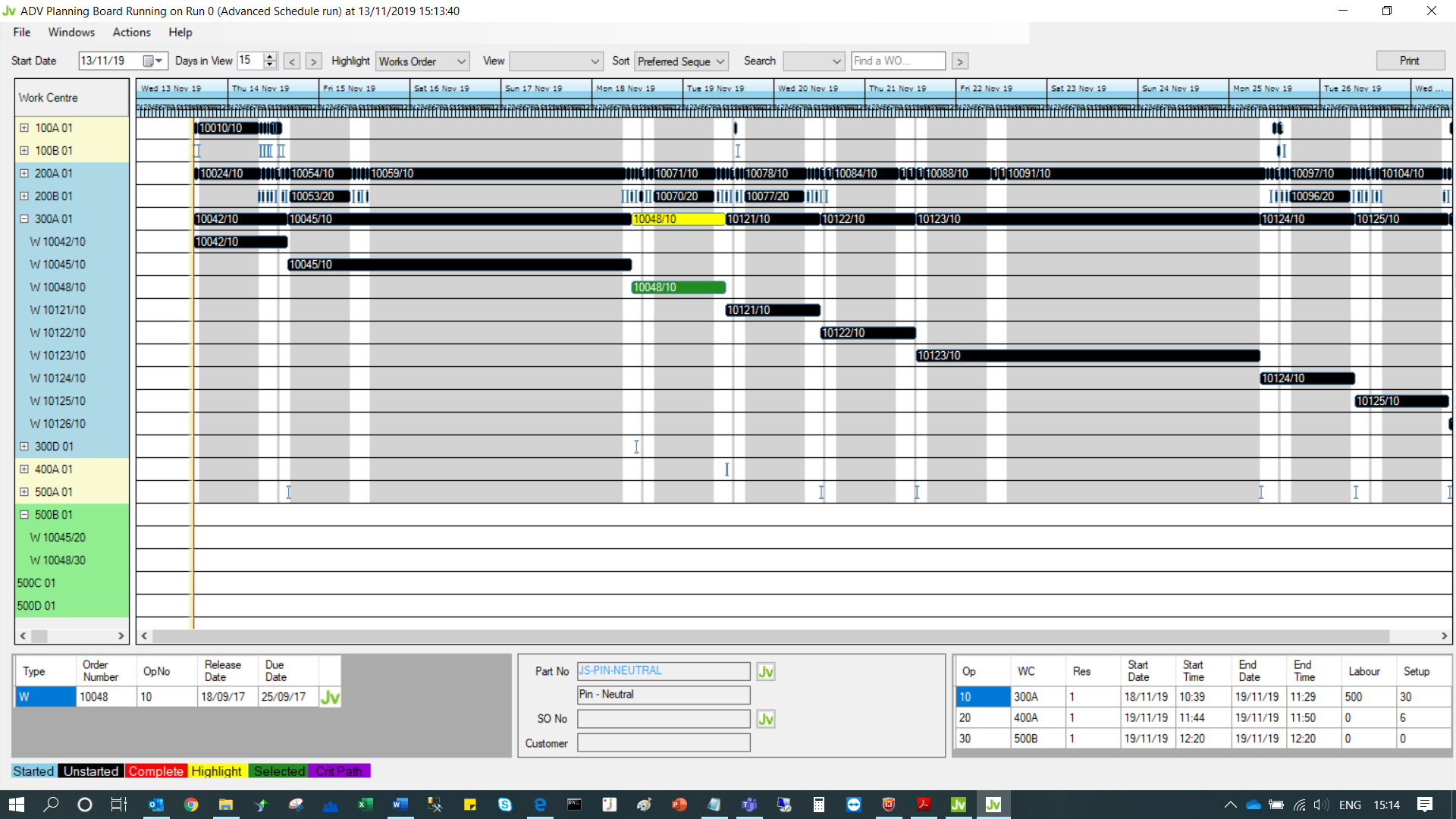The height and width of the screenshot is (819, 1456).
Task: Click the Find a WO search field
Action: coord(898,61)
